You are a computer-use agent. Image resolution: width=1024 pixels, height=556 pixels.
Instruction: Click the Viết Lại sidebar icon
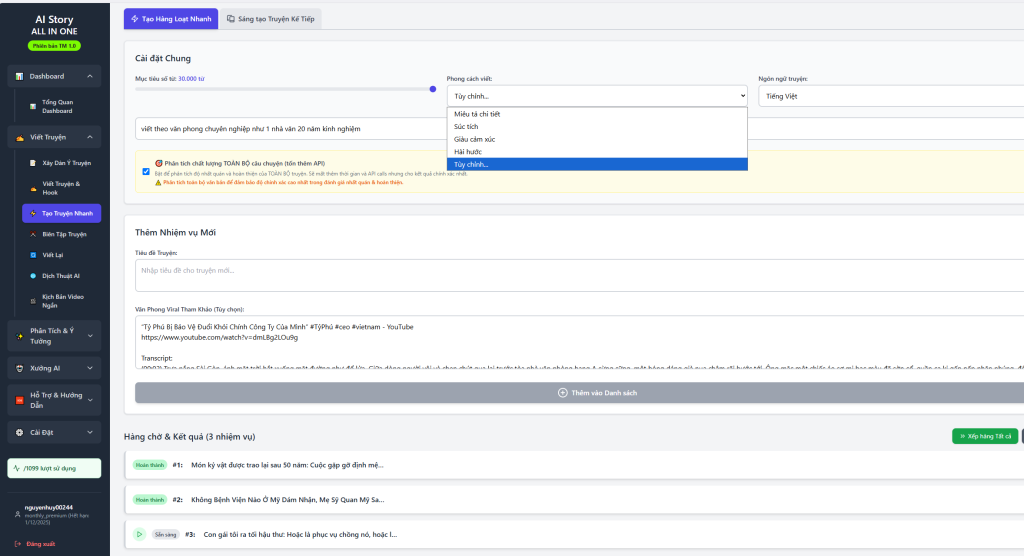tap(32, 255)
